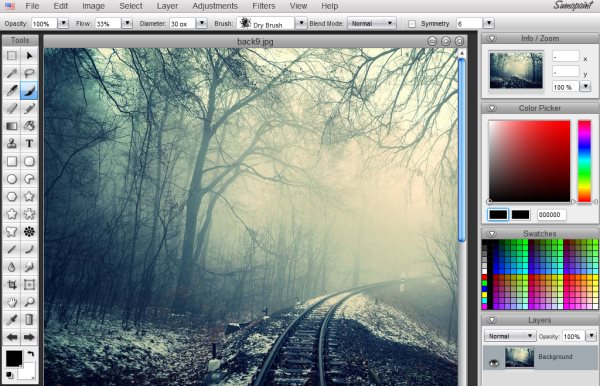Open the View menu
This screenshot has height=386, width=600.
pos(298,6)
